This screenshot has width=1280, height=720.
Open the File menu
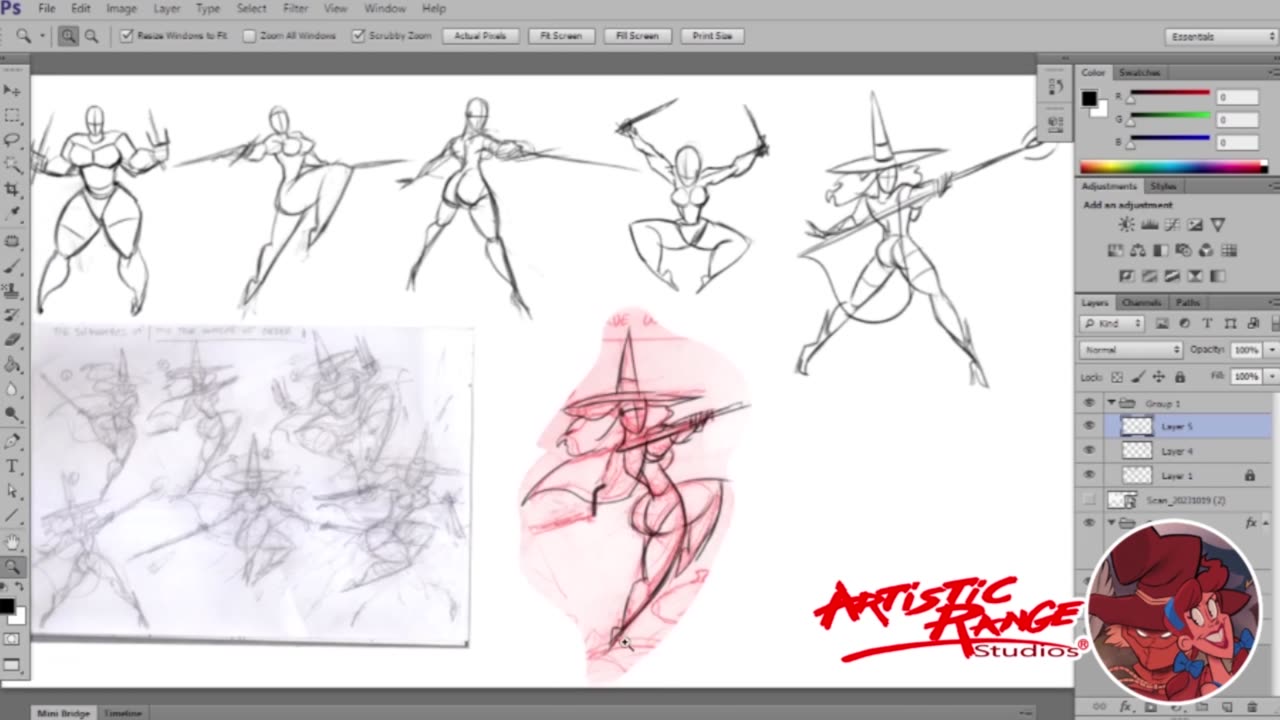coord(47,8)
